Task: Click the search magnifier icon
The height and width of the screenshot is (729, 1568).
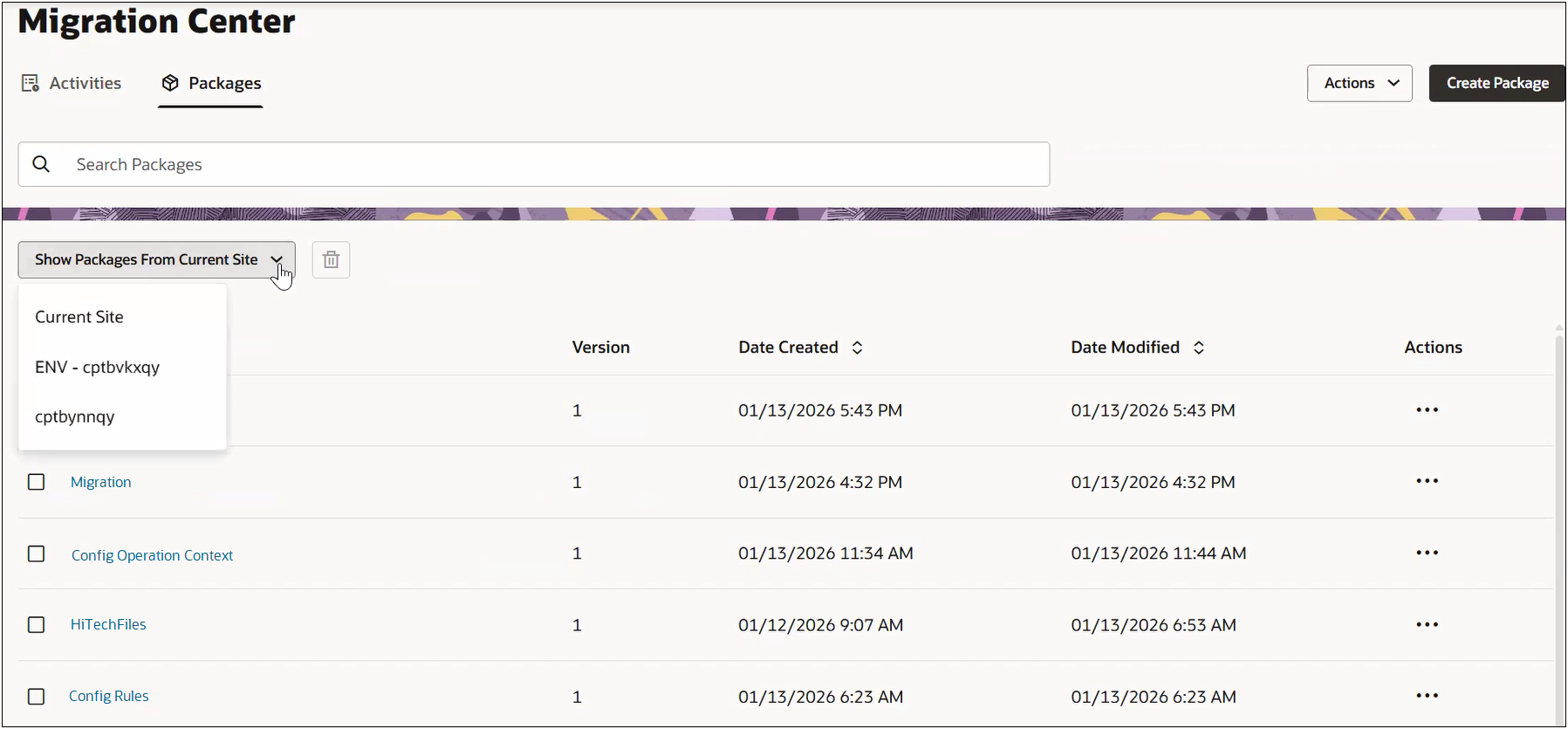Action: click(x=41, y=164)
